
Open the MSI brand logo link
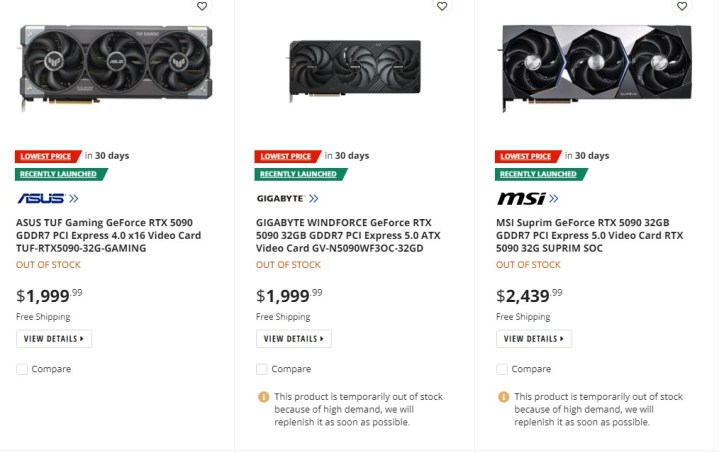(x=527, y=198)
